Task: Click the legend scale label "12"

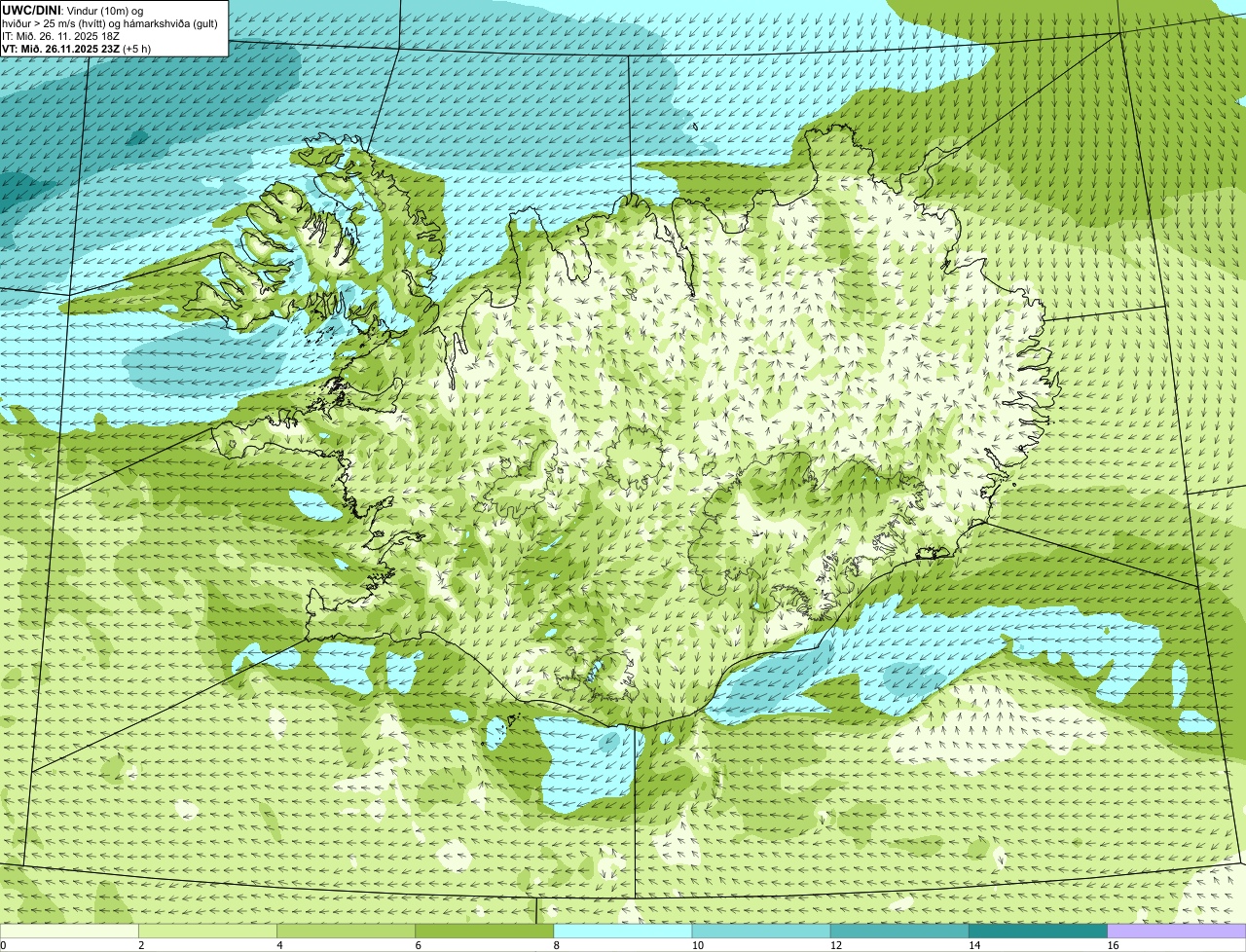Action: click(x=835, y=945)
